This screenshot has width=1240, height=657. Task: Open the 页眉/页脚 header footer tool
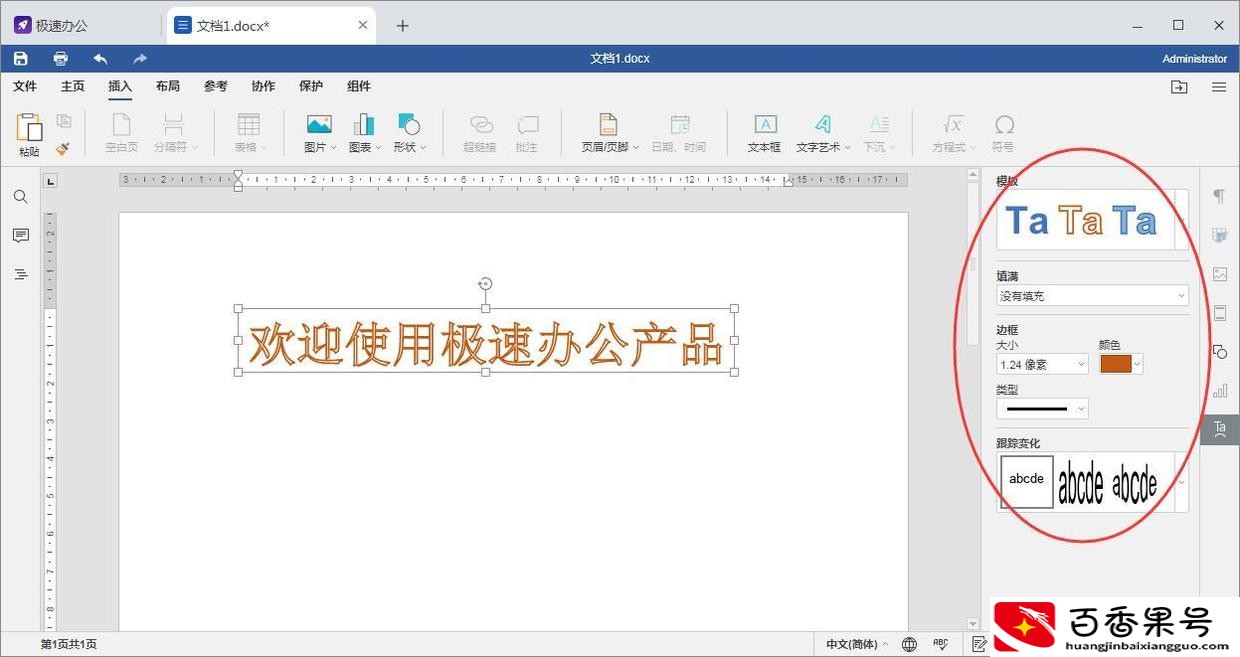point(608,133)
